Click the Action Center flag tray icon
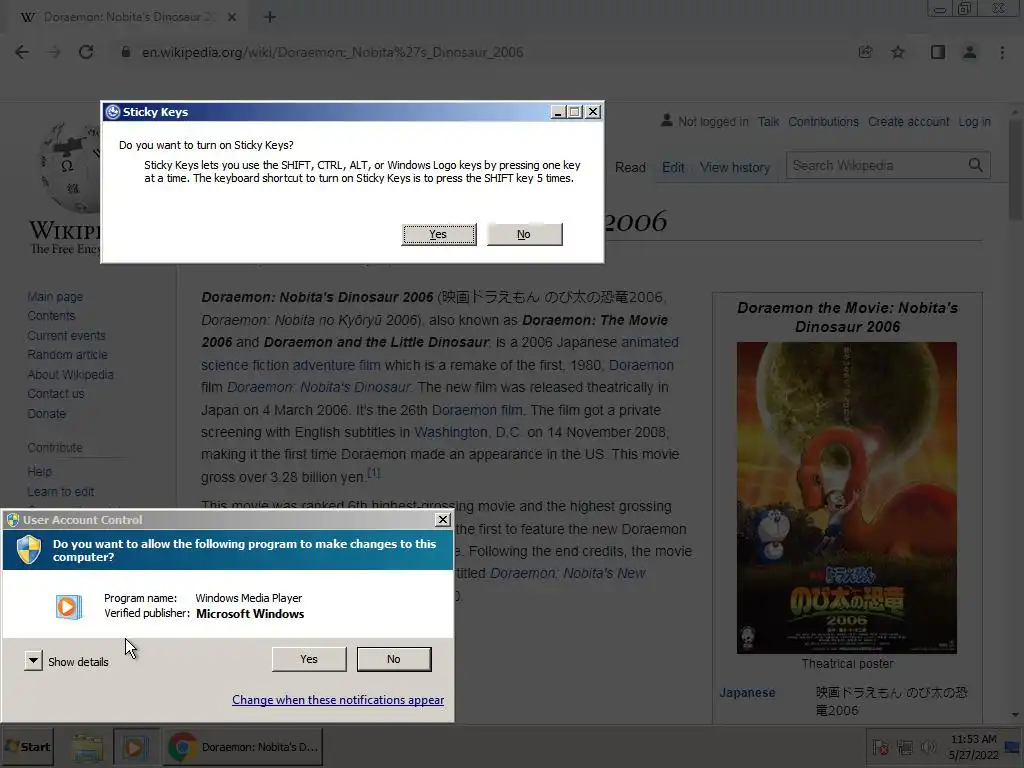This screenshot has height=768, width=1024. (880, 746)
